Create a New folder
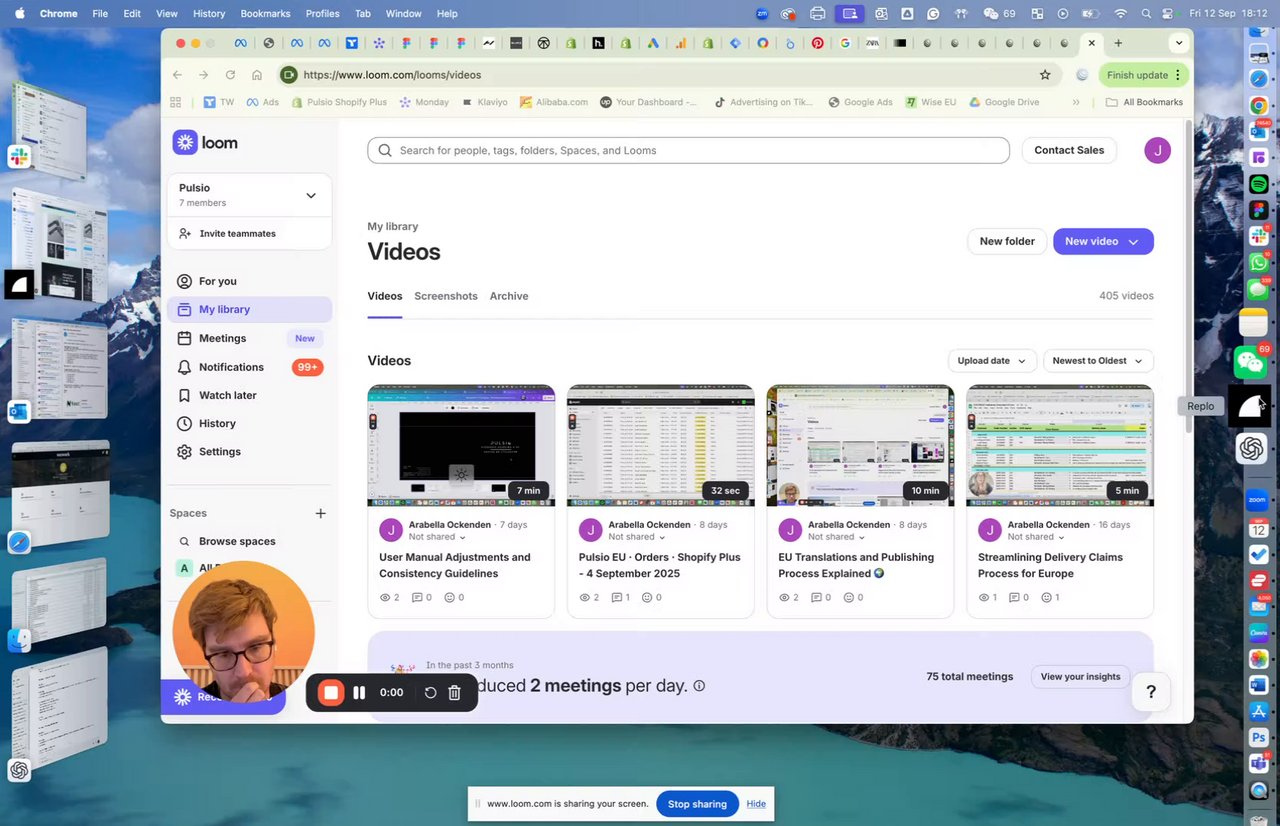This screenshot has width=1280, height=826. point(1007,241)
